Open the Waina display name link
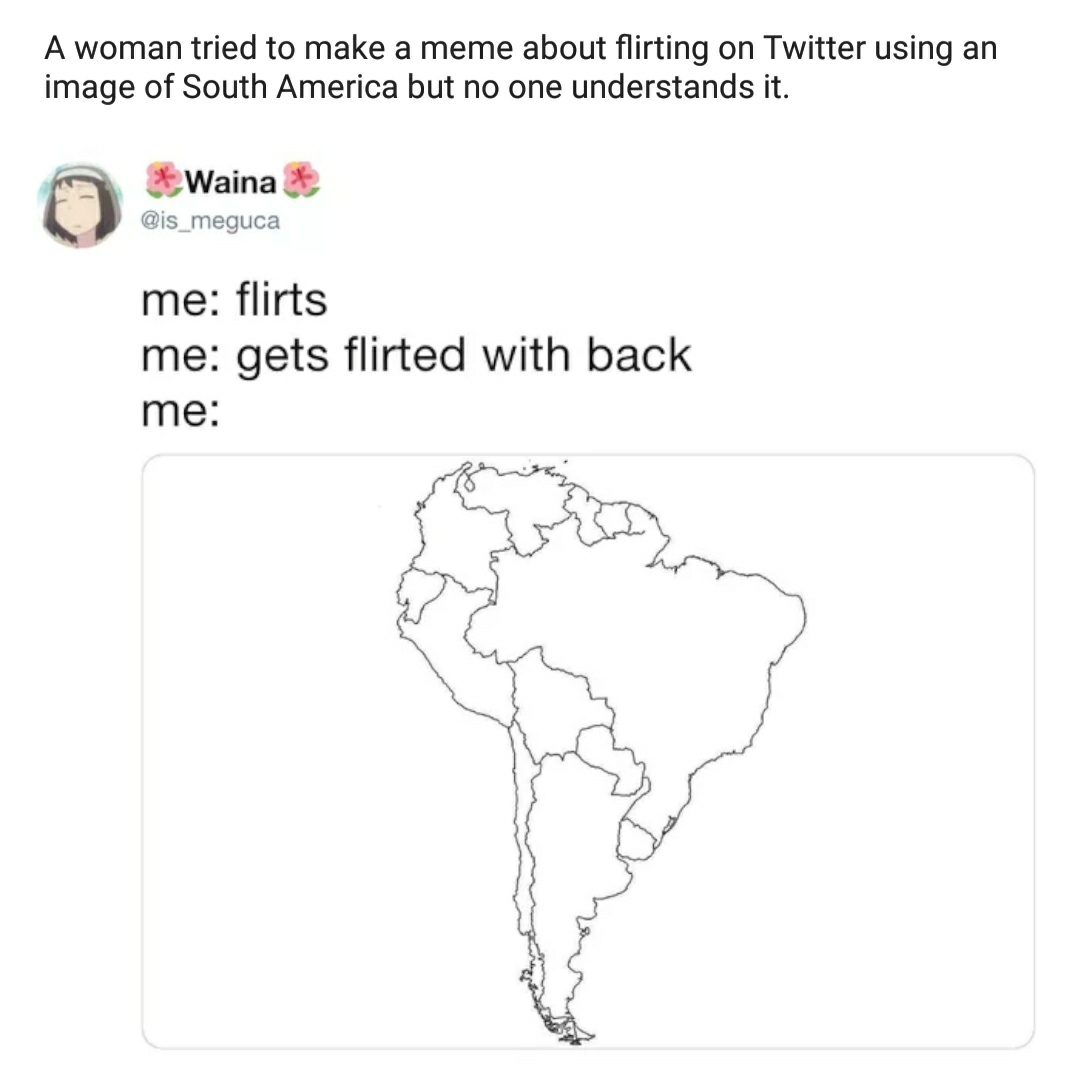Viewport: 1080px width, 1080px height. [x=231, y=182]
